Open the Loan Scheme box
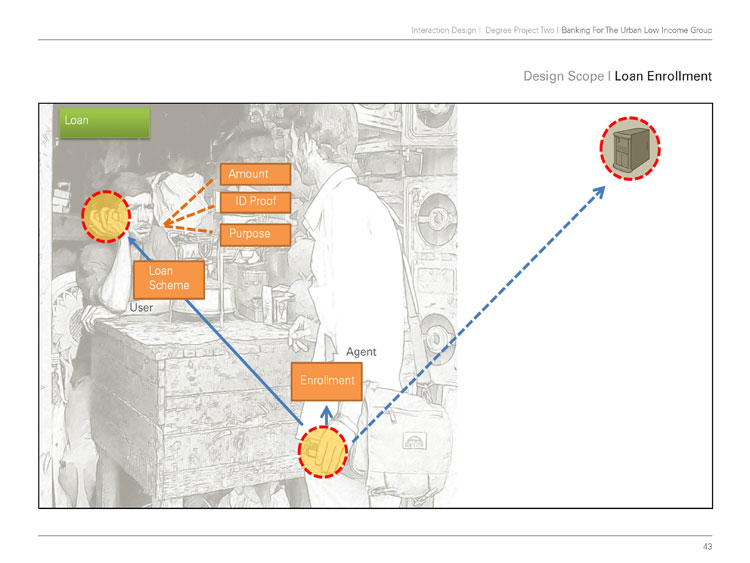Viewport: 750px width, 563px height. pyautogui.click(x=169, y=279)
